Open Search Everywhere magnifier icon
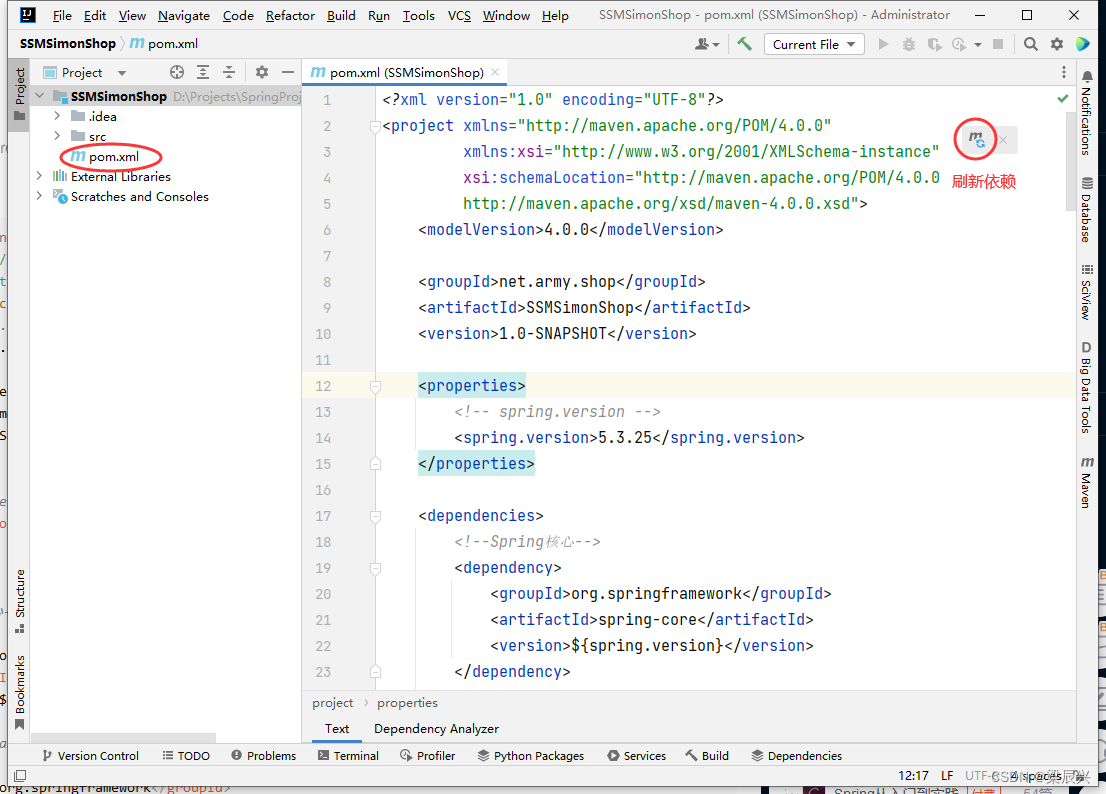 1031,44
